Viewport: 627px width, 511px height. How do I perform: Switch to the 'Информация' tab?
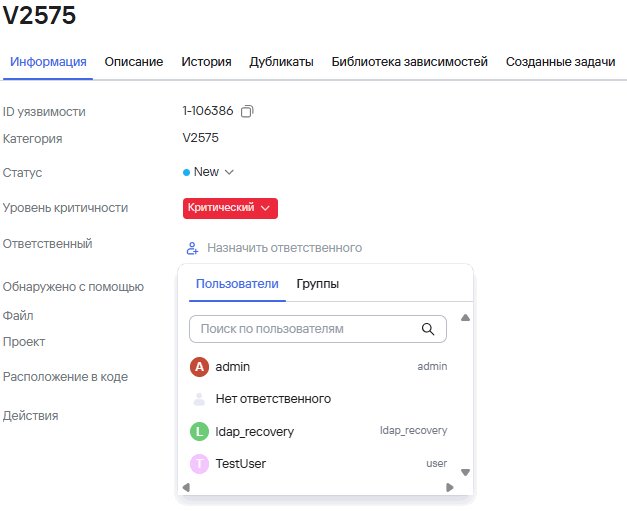[48, 62]
